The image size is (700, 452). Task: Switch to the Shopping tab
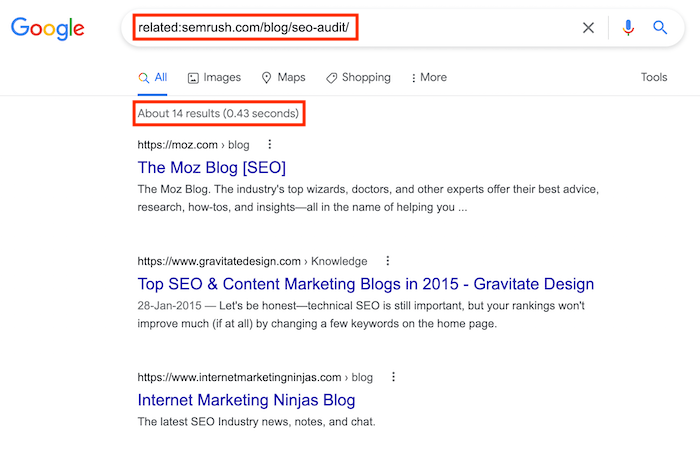click(358, 78)
